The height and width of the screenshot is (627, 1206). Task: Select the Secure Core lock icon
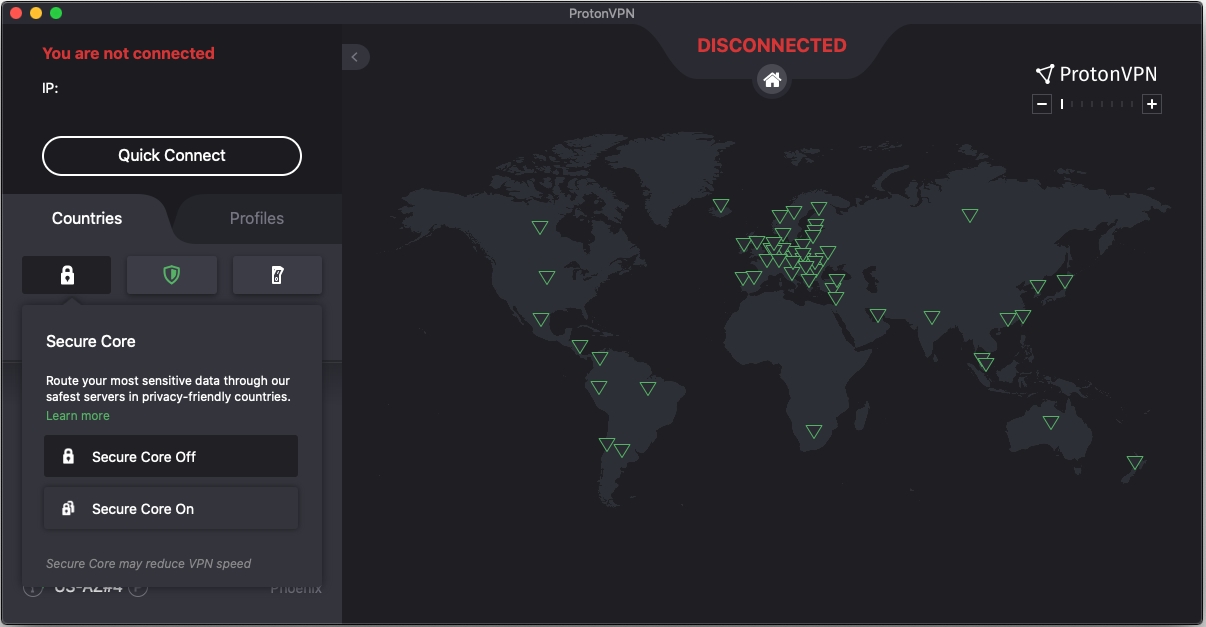click(66, 274)
